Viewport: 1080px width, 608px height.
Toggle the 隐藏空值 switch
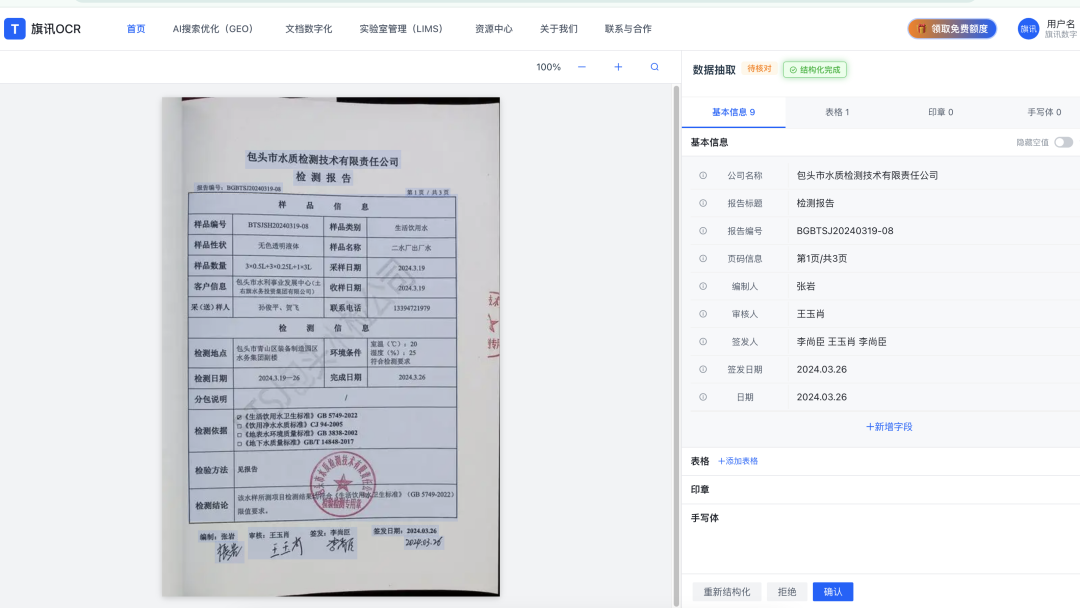click(1063, 142)
